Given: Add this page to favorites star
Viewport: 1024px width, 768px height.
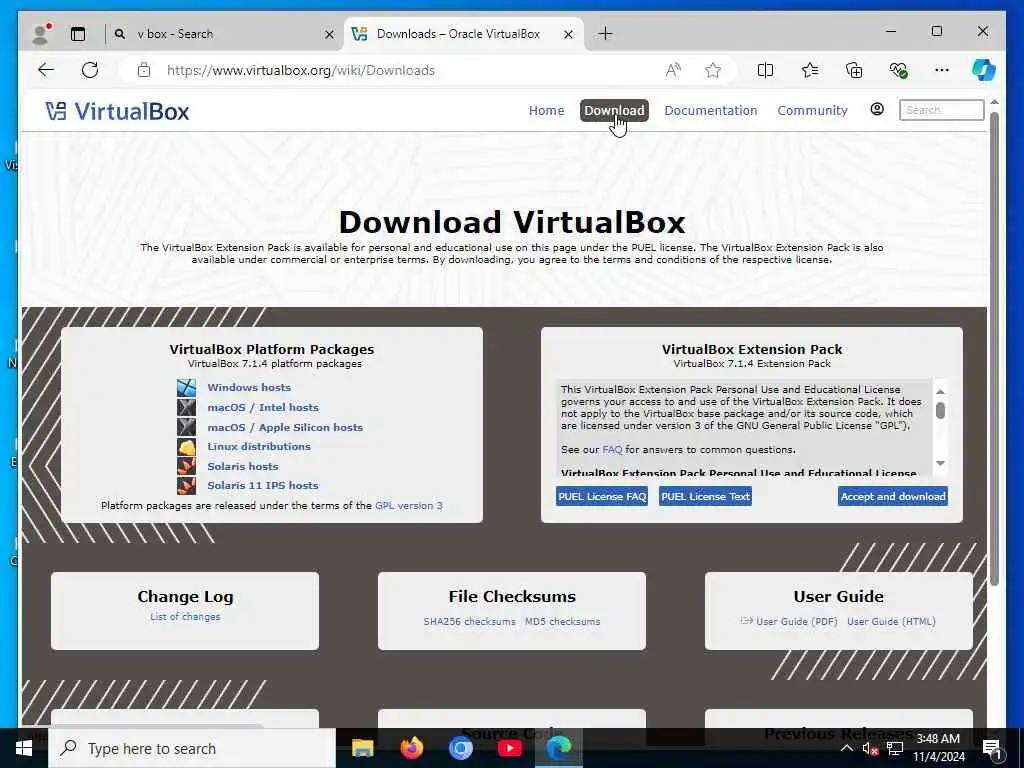Looking at the screenshot, I should click(713, 70).
